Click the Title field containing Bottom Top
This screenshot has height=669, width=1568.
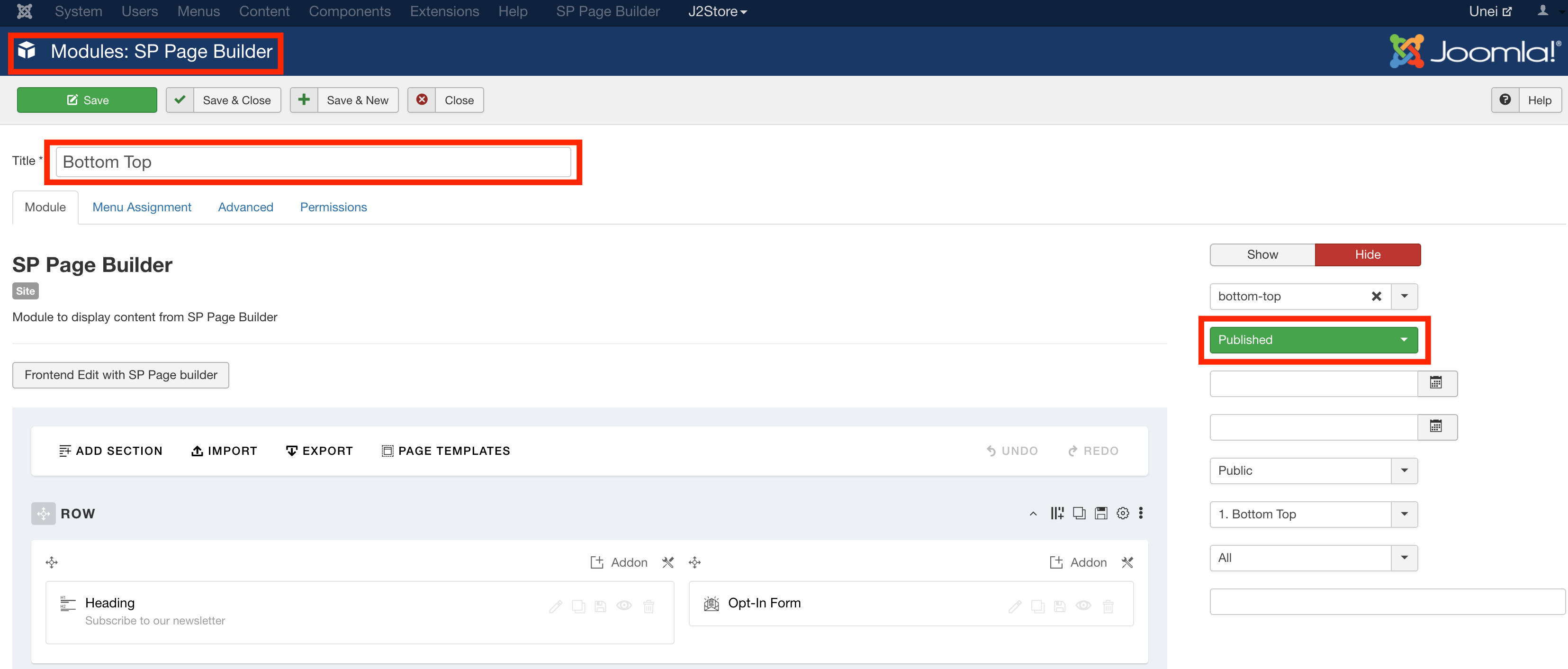click(x=313, y=162)
